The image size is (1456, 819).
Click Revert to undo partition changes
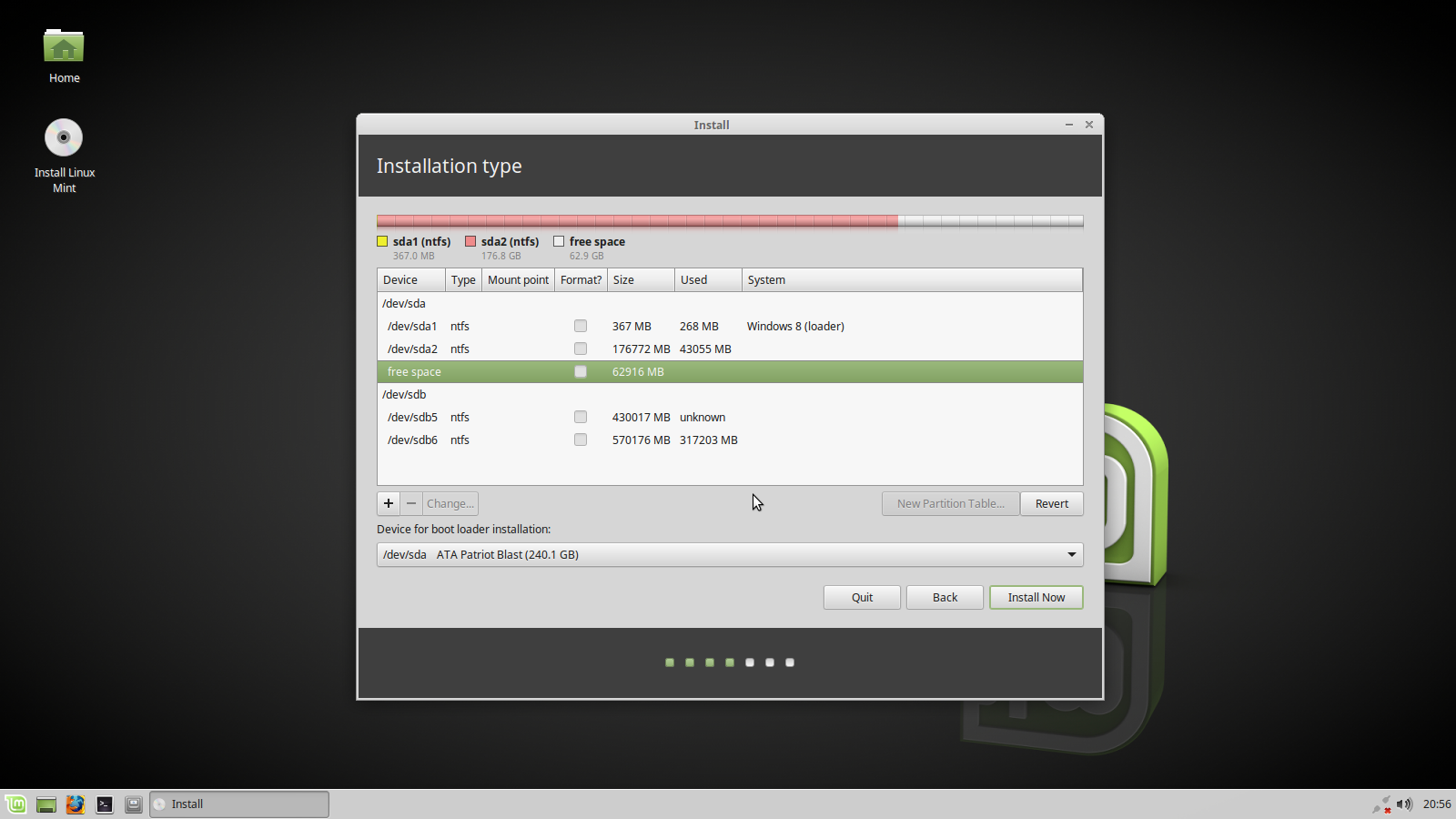(x=1051, y=503)
